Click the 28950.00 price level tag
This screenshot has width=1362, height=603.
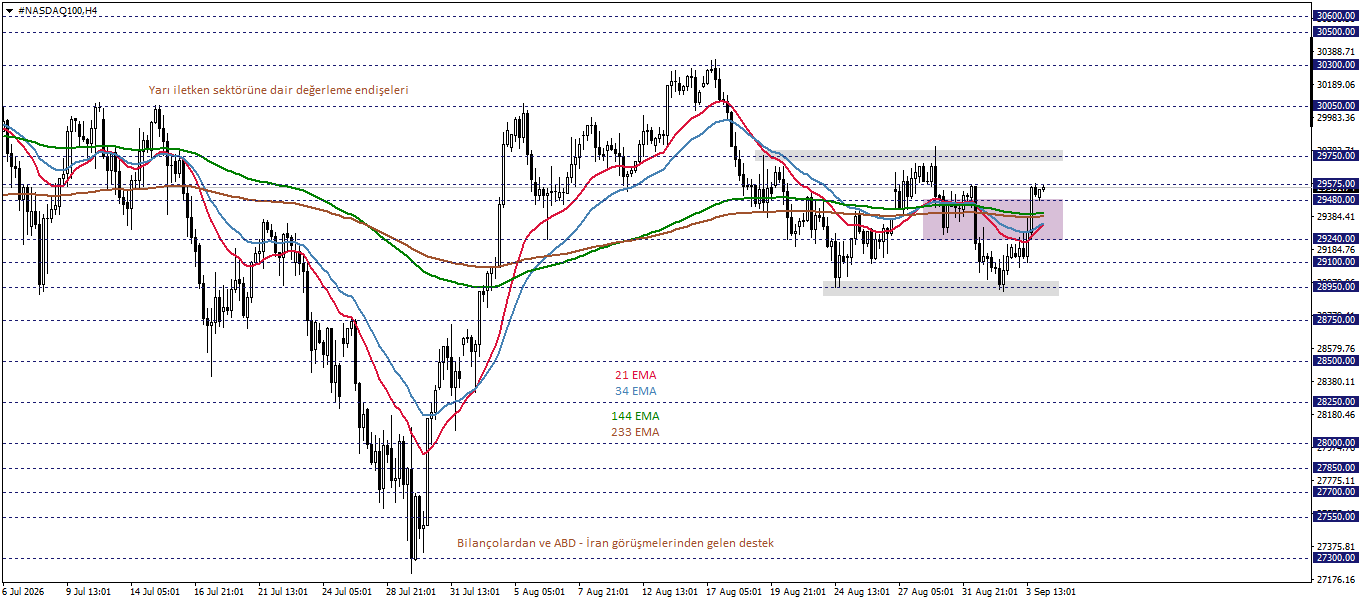(1337, 287)
